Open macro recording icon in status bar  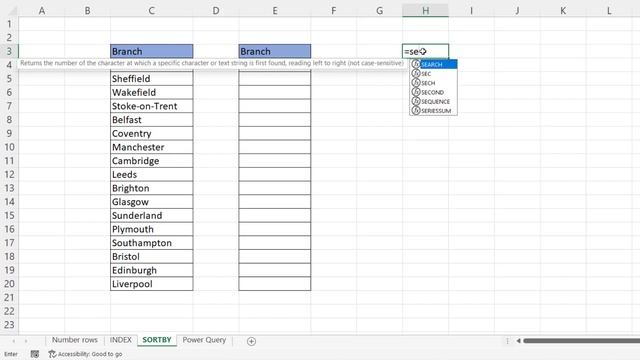pyautogui.click(x=35, y=354)
